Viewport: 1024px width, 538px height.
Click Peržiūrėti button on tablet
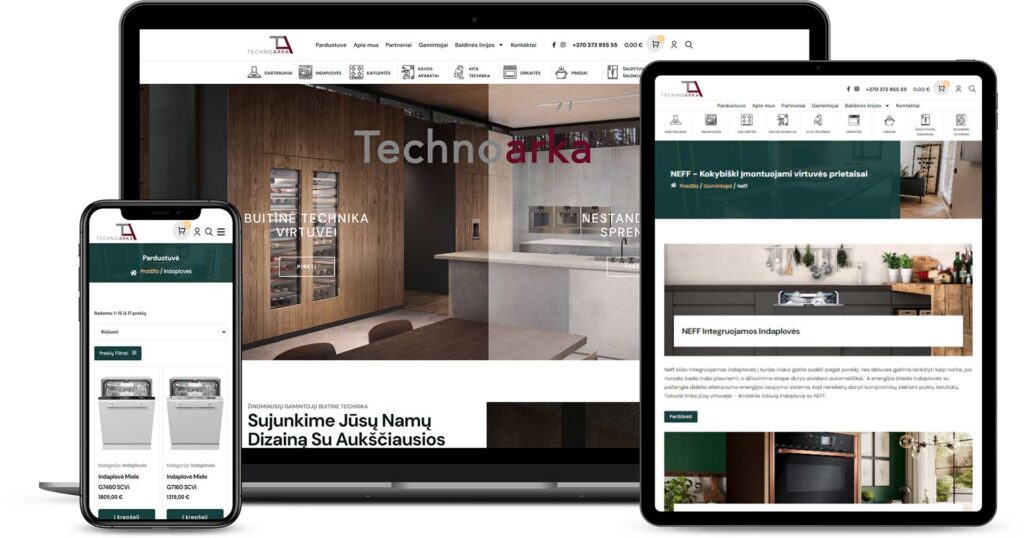(680, 417)
